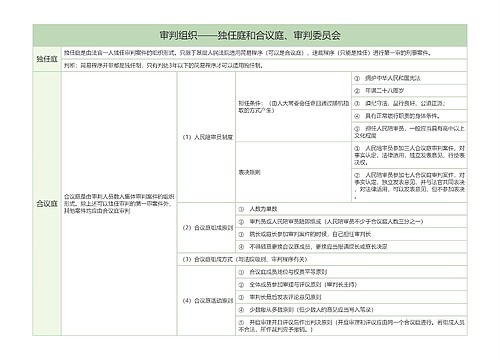Click the cell containing '审判长主持'

351,285
